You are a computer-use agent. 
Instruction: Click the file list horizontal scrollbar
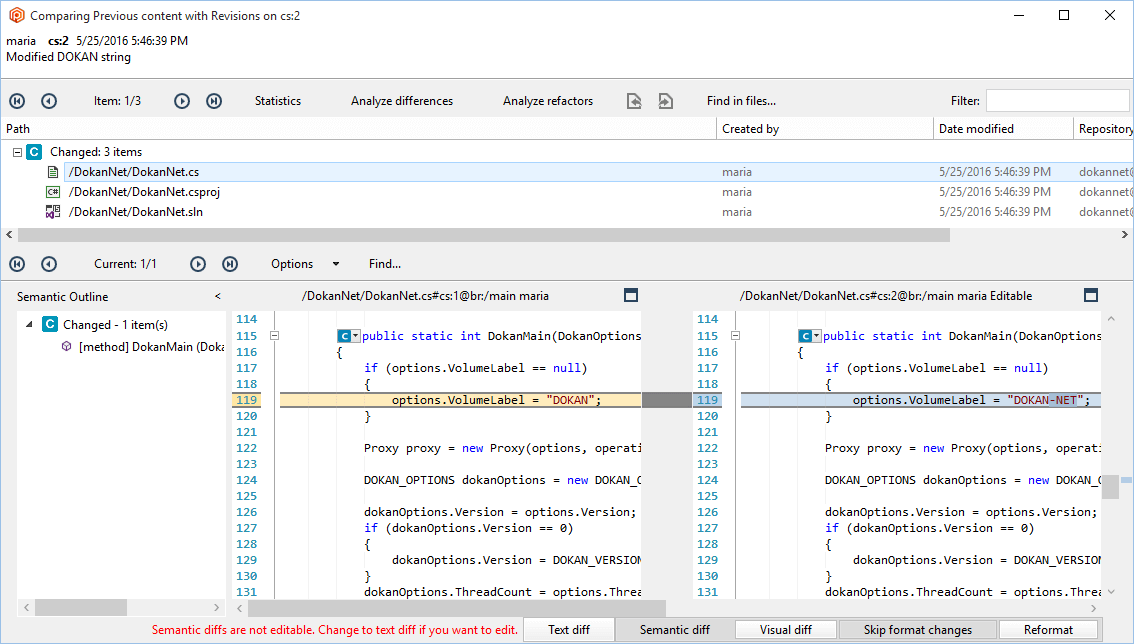[484, 235]
